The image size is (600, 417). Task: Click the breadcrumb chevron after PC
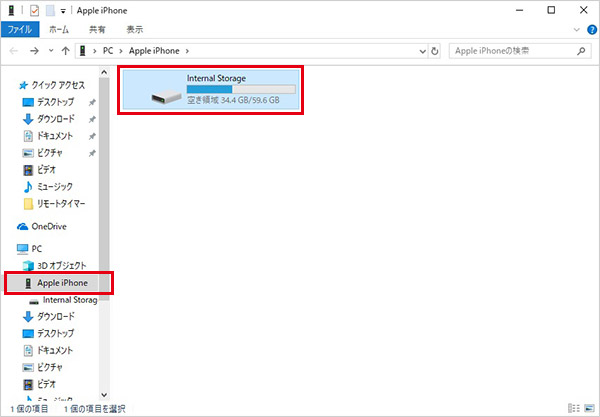pos(121,51)
